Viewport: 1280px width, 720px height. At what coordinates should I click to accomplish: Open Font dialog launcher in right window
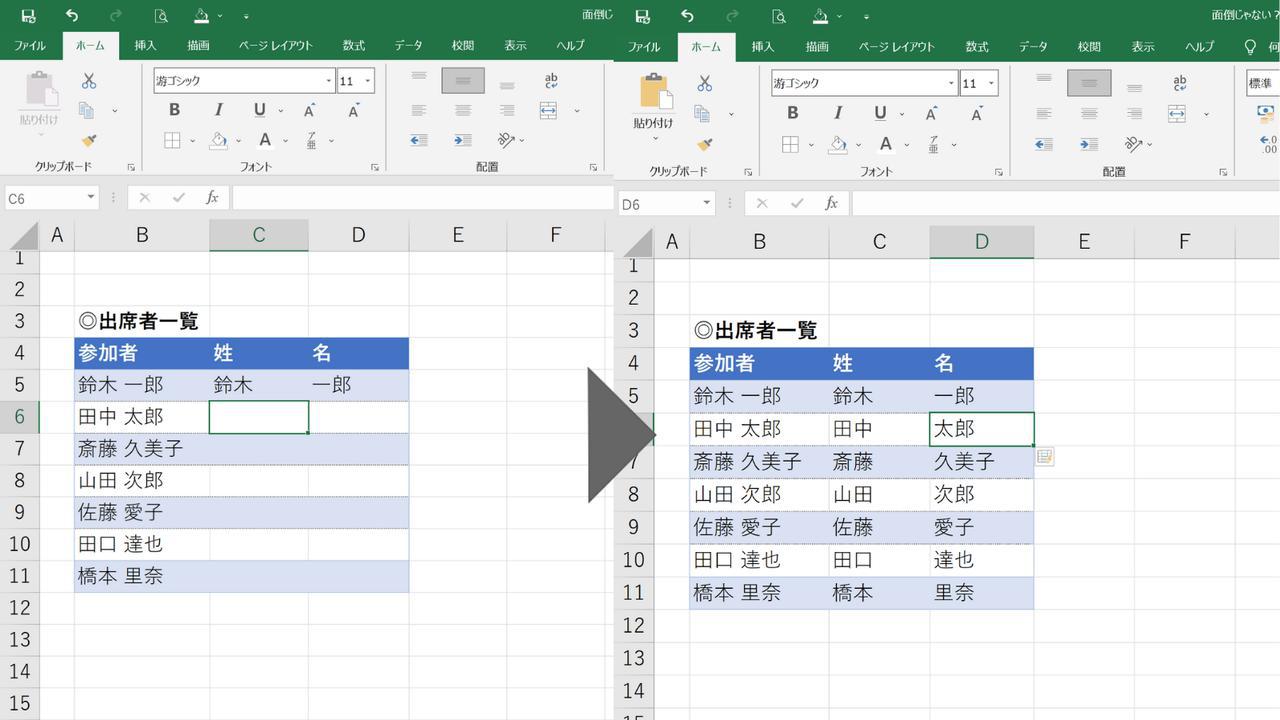[998, 172]
